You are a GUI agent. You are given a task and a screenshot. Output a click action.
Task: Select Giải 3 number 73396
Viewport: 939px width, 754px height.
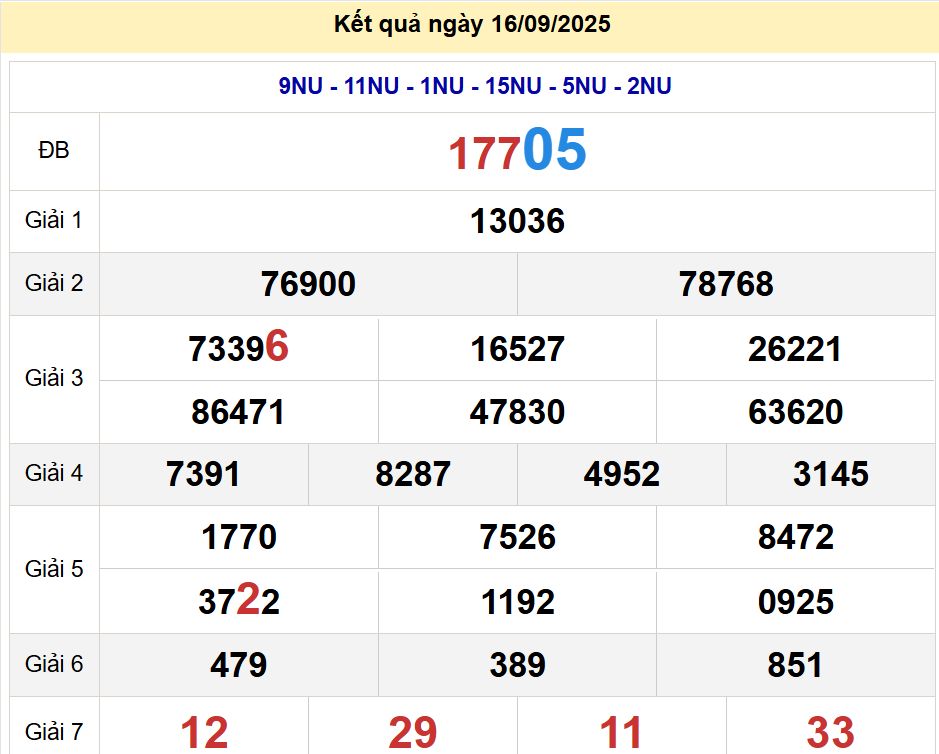point(238,349)
